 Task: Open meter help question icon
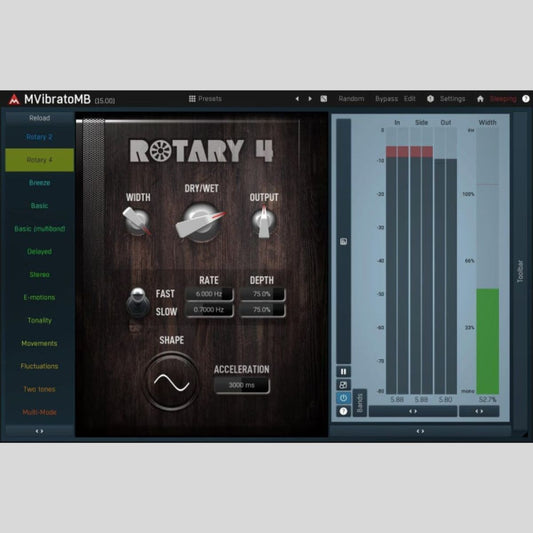(x=343, y=411)
